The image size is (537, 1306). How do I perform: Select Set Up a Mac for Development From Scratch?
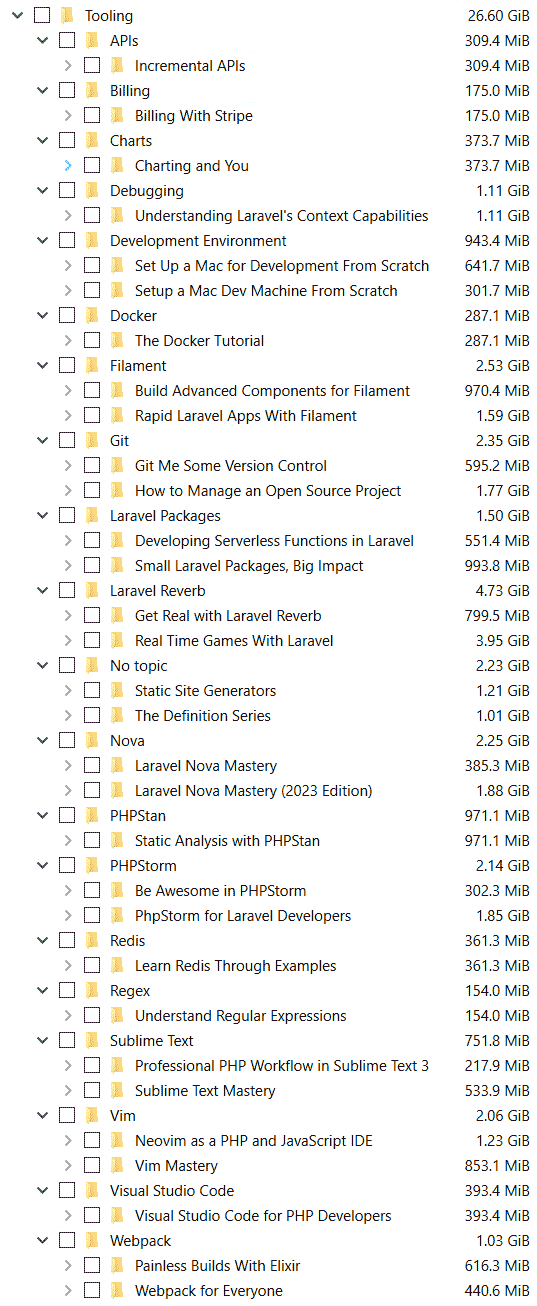point(282,265)
